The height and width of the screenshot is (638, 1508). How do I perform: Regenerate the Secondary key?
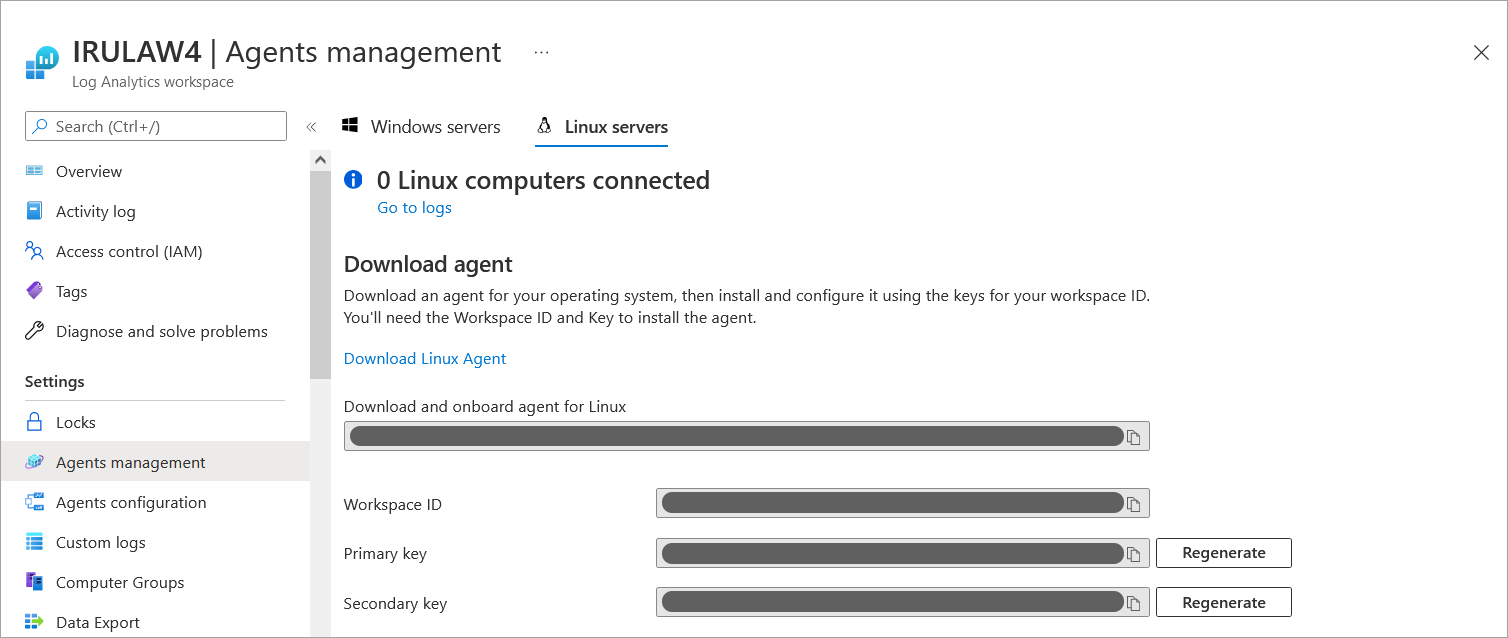(x=1223, y=603)
